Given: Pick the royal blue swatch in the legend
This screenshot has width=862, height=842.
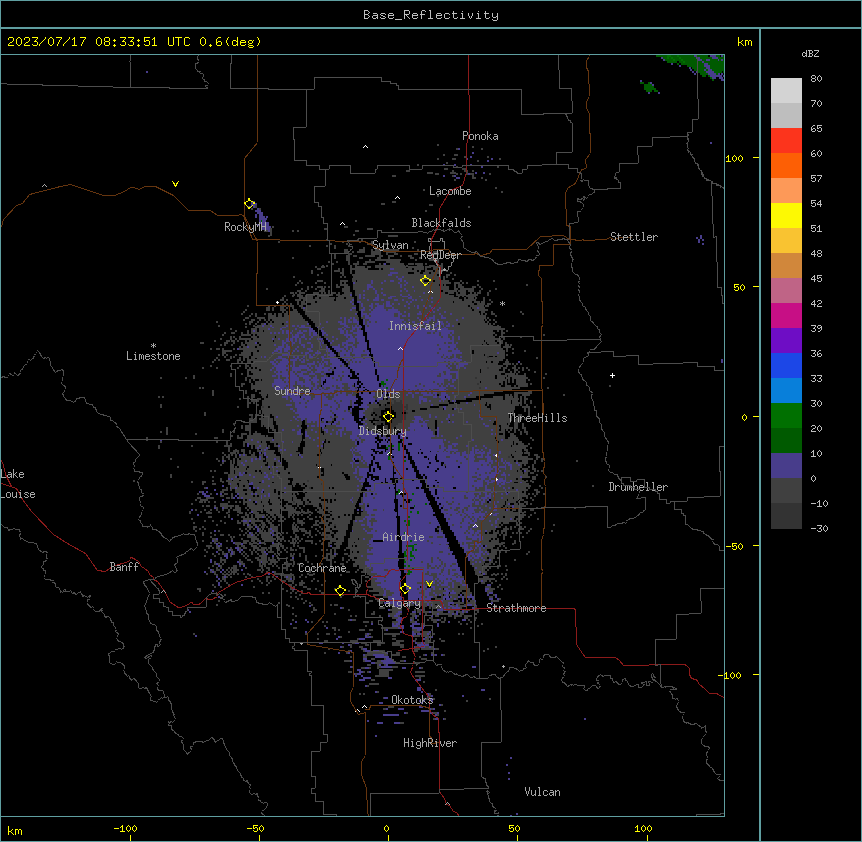Looking at the screenshot, I should click(x=786, y=365).
